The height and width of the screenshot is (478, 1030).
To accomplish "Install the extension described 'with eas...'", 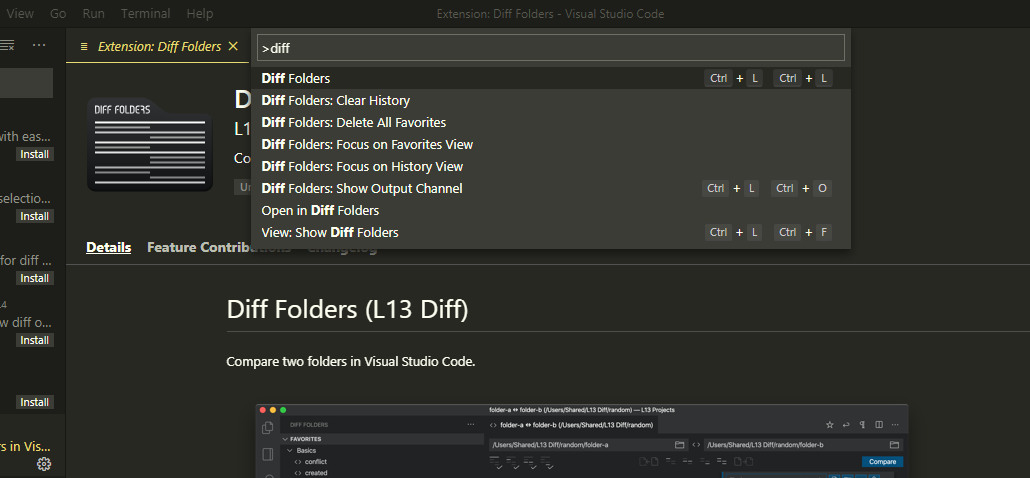I will coord(35,154).
